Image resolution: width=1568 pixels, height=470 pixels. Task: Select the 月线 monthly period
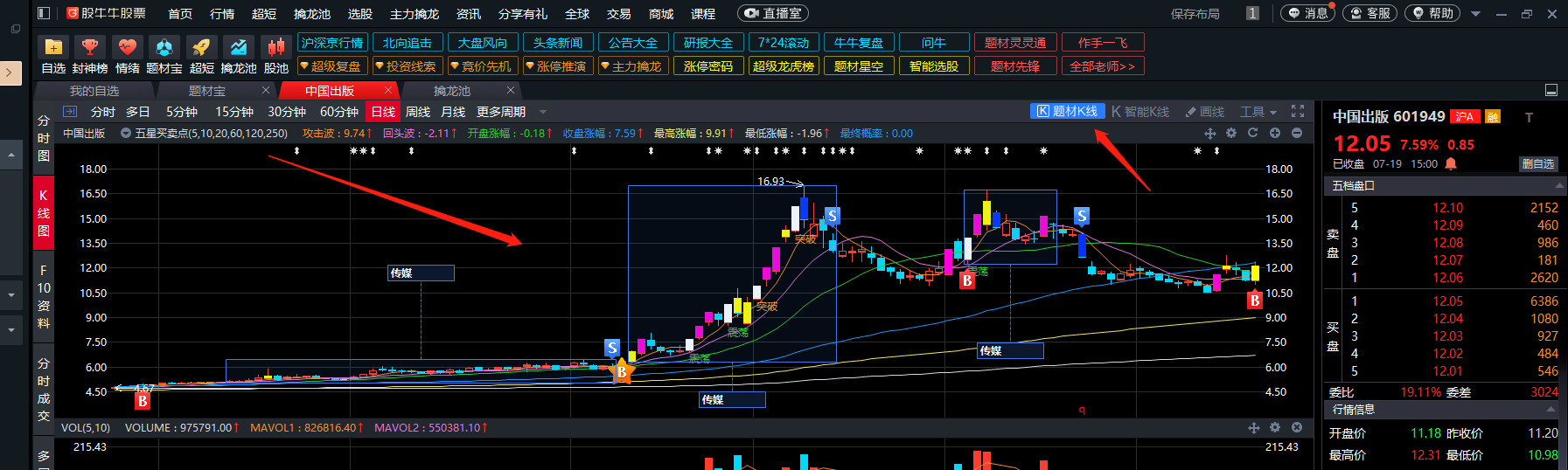pyautogui.click(x=453, y=111)
